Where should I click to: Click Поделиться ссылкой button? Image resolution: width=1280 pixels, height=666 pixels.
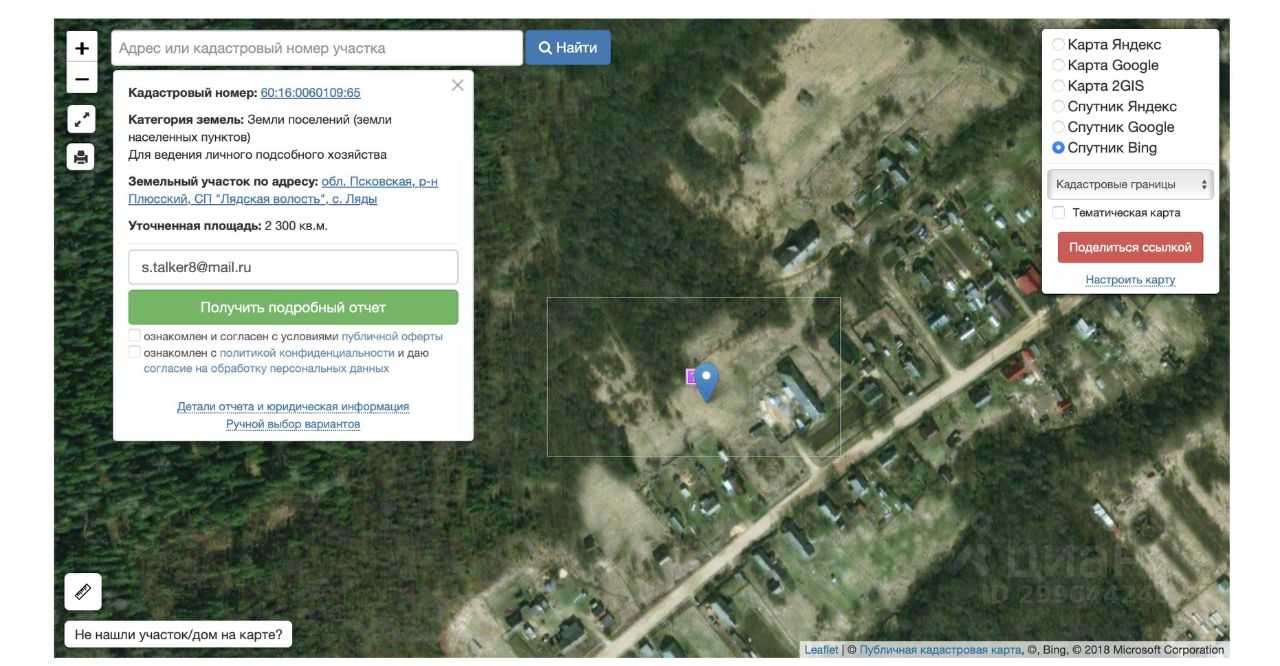[x=1130, y=247]
